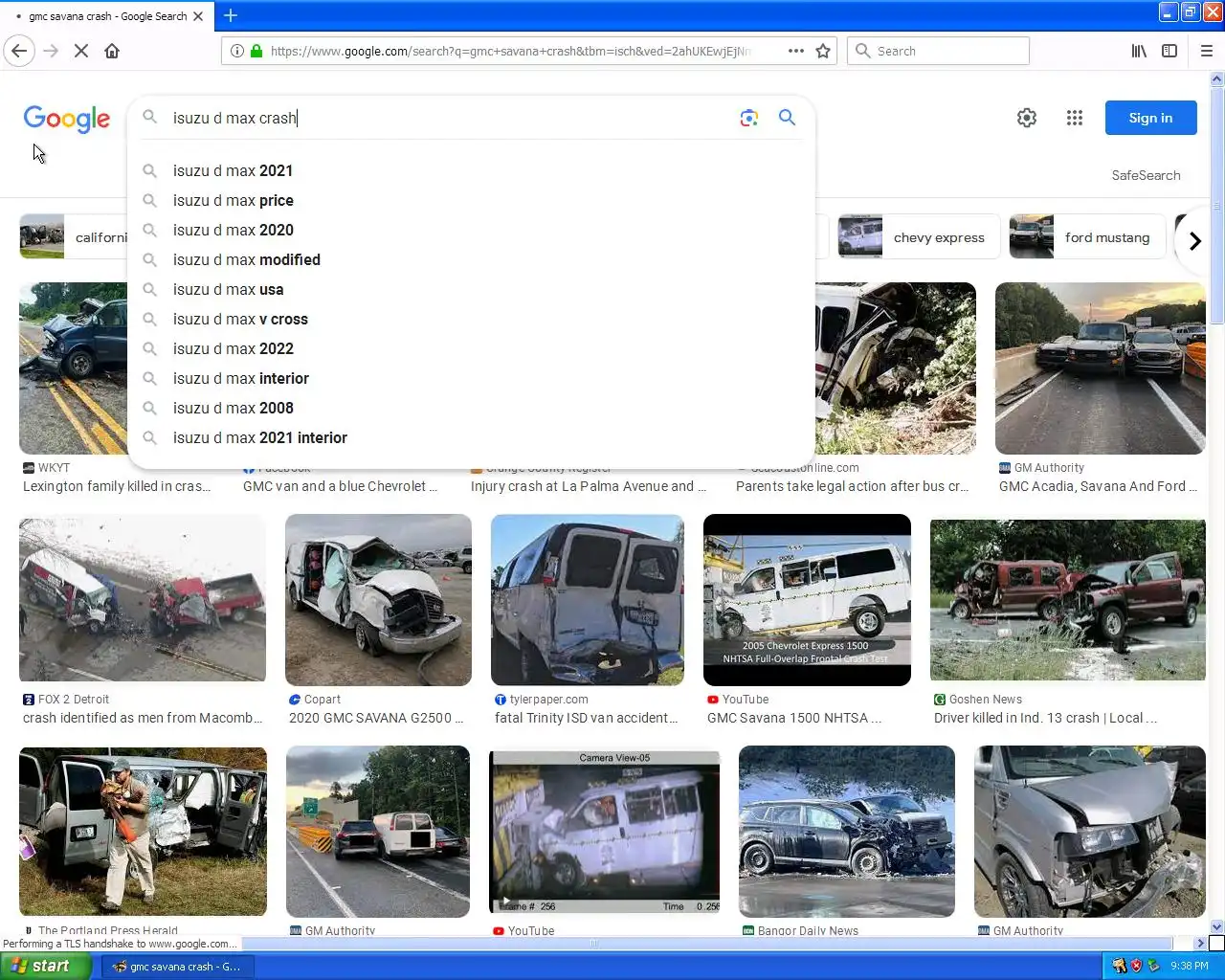Go to the Firefox home page
Screen dimensions: 1225x980
[112, 51]
